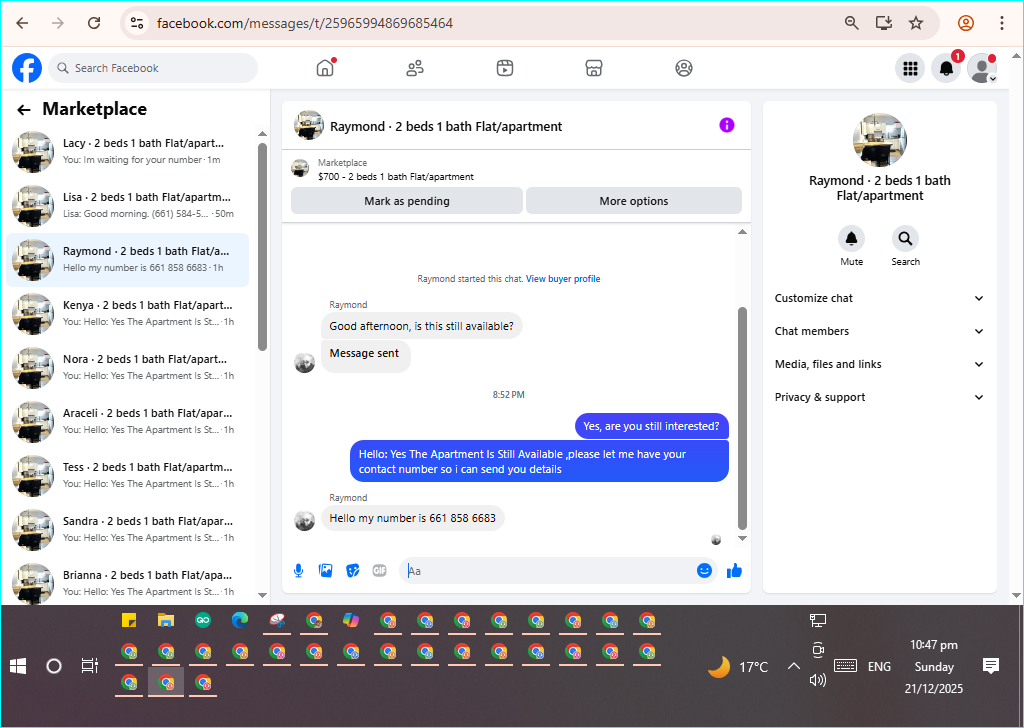This screenshot has width=1024, height=728.
Task: Click More options button
Action: point(633,201)
